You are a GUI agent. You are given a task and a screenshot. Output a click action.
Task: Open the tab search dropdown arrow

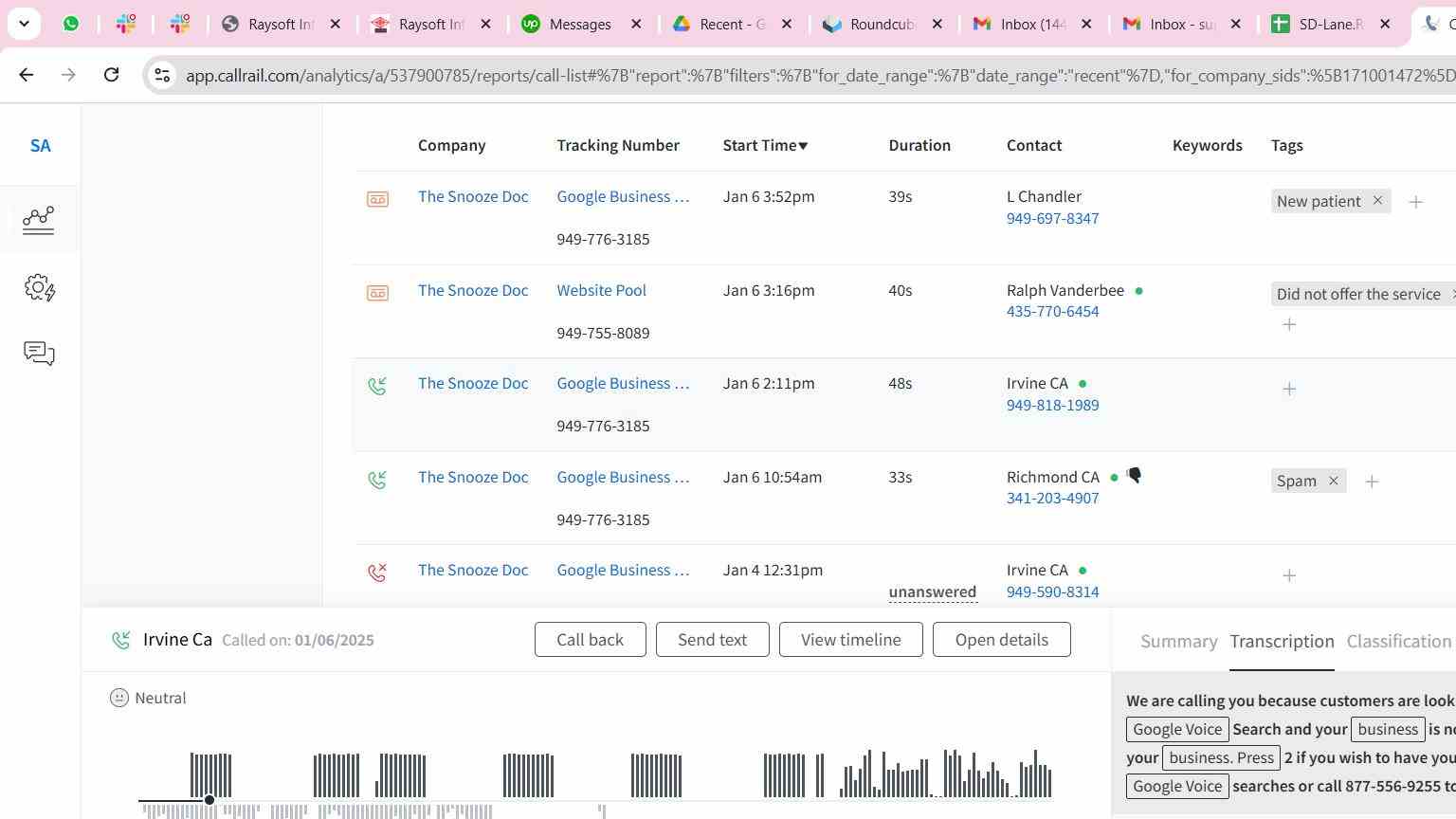point(24,24)
